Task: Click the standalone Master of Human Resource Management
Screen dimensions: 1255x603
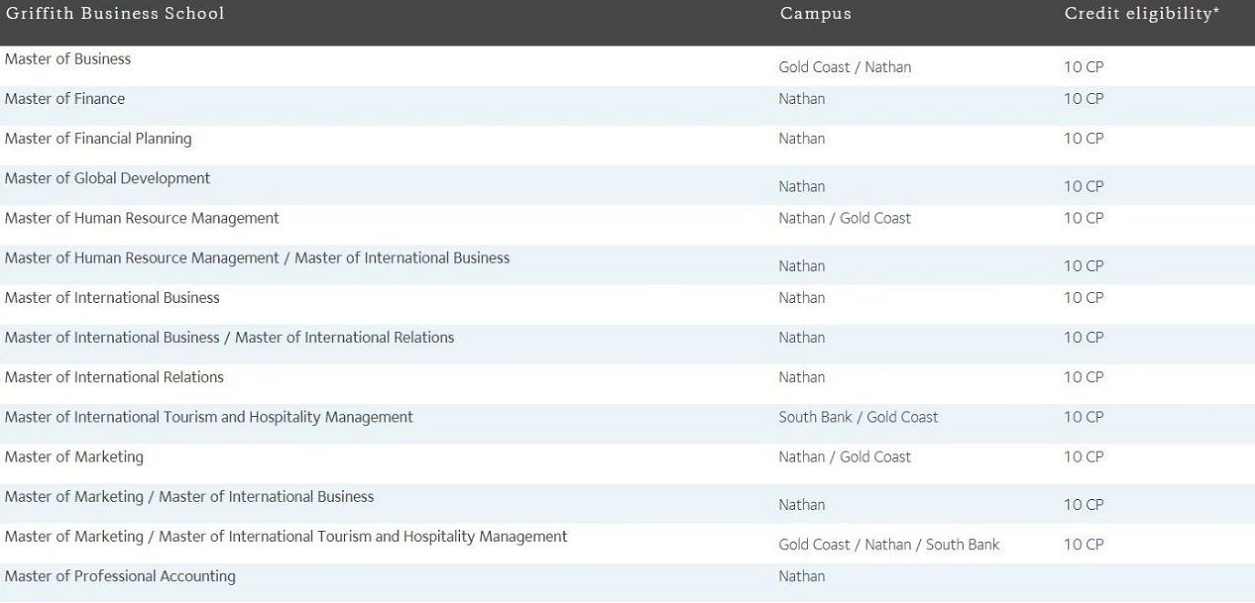Action: [x=142, y=218]
